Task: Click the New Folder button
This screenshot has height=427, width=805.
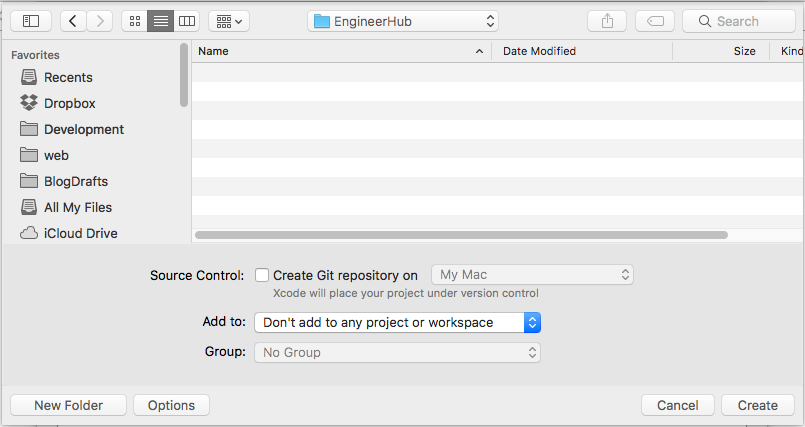Action: pos(68,405)
